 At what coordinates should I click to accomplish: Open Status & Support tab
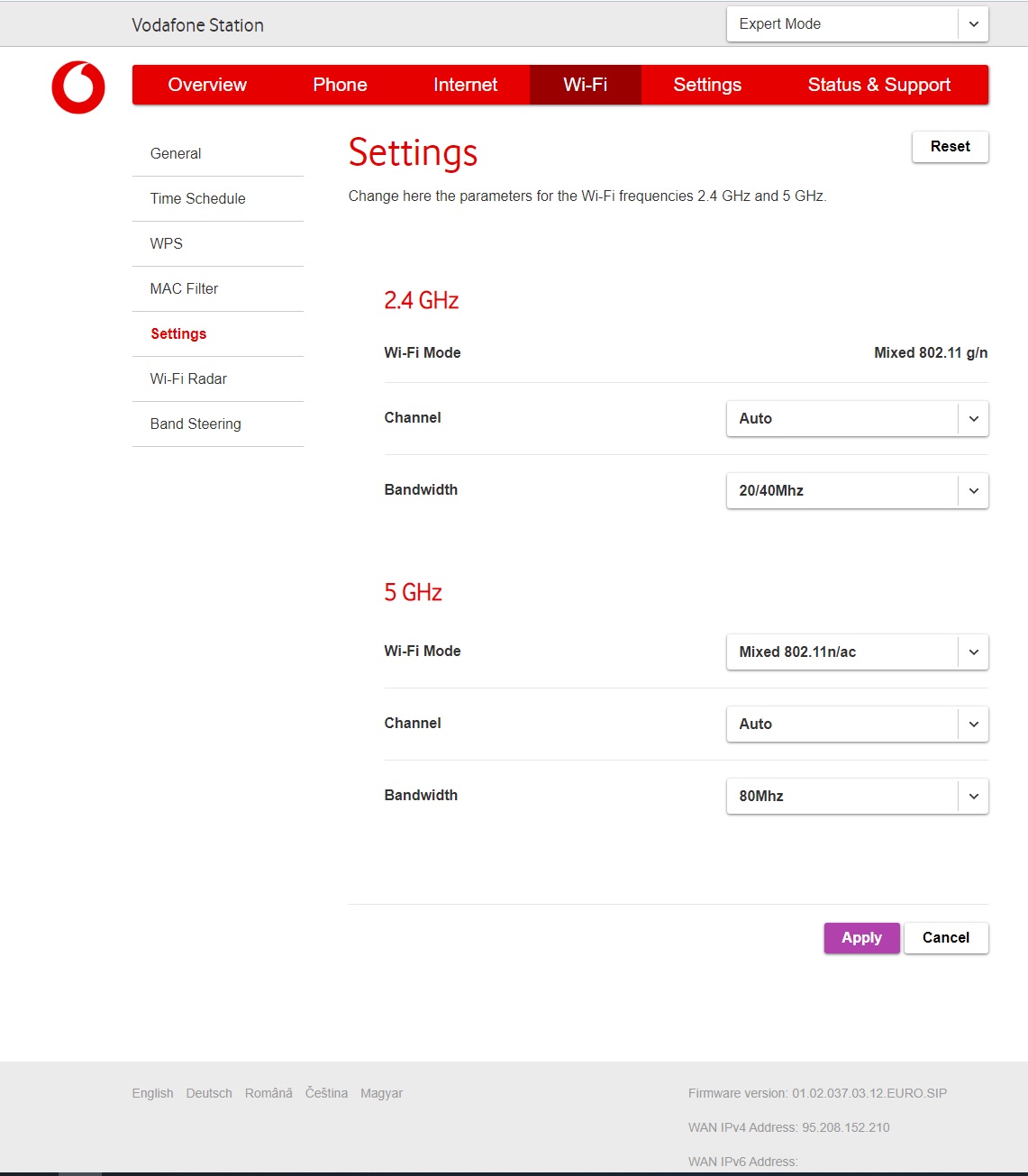coord(879,85)
